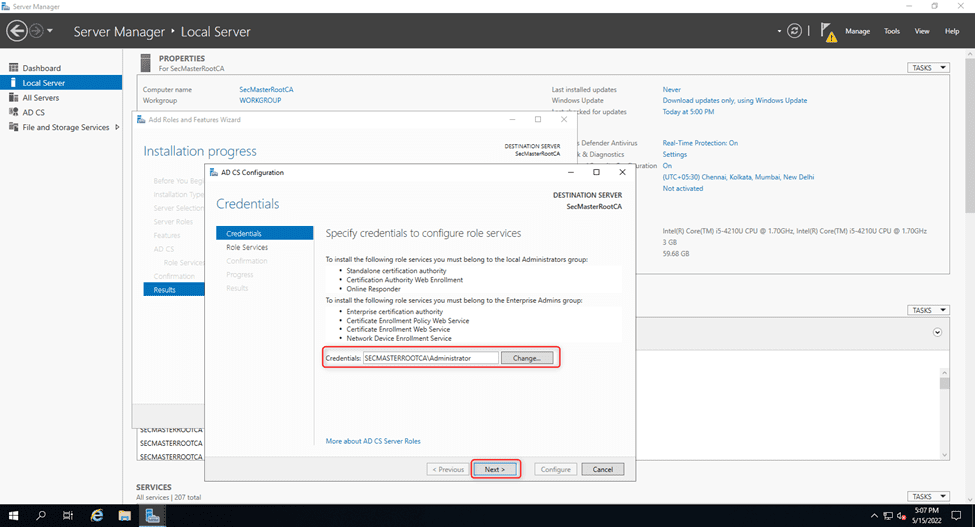The image size is (975, 527).
Task: Click the Properties server tower icon
Action: click(x=146, y=63)
